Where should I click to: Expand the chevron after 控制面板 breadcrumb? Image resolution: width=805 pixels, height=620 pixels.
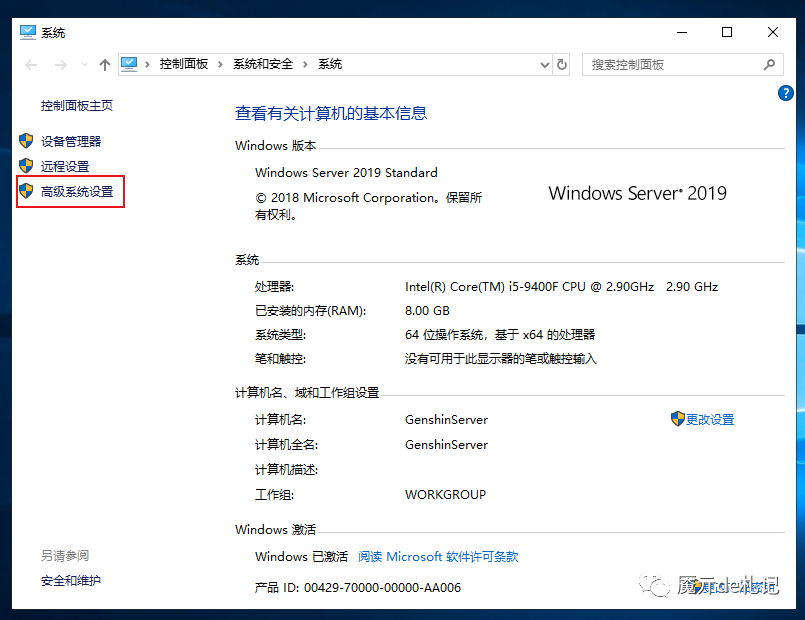click(x=220, y=64)
